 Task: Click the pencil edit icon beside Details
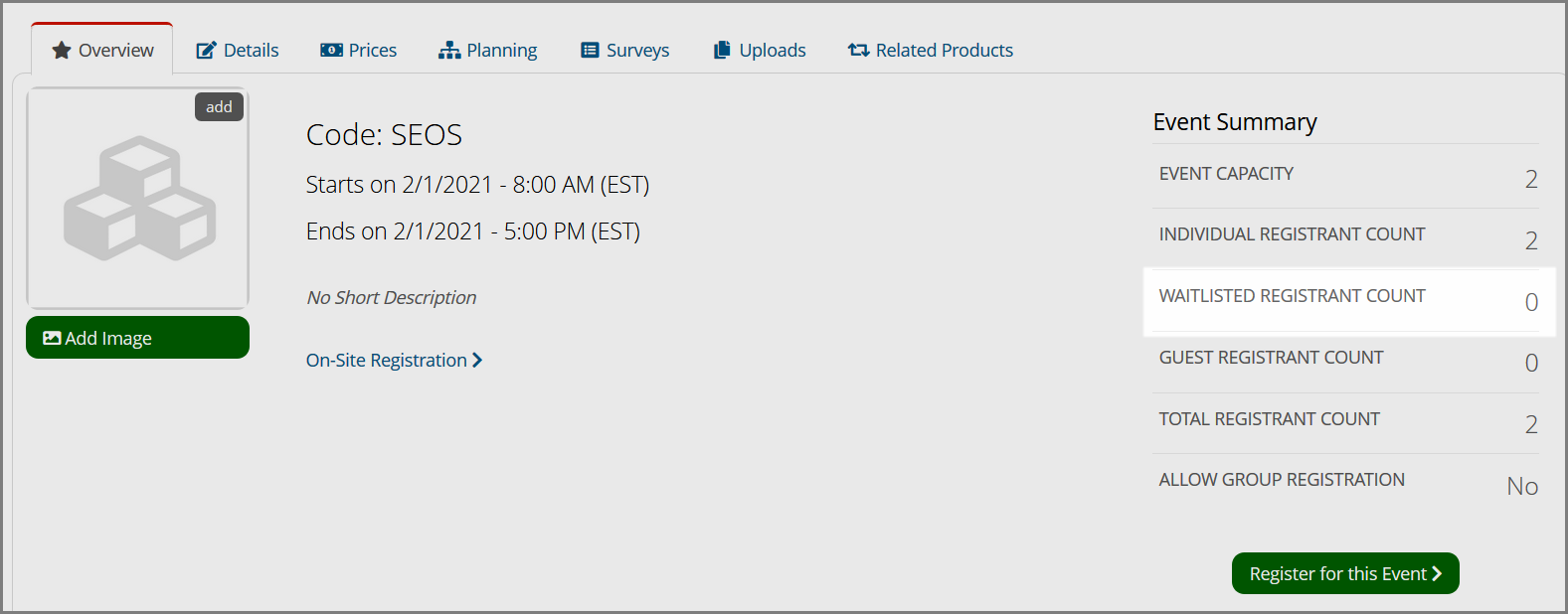pyautogui.click(x=206, y=51)
